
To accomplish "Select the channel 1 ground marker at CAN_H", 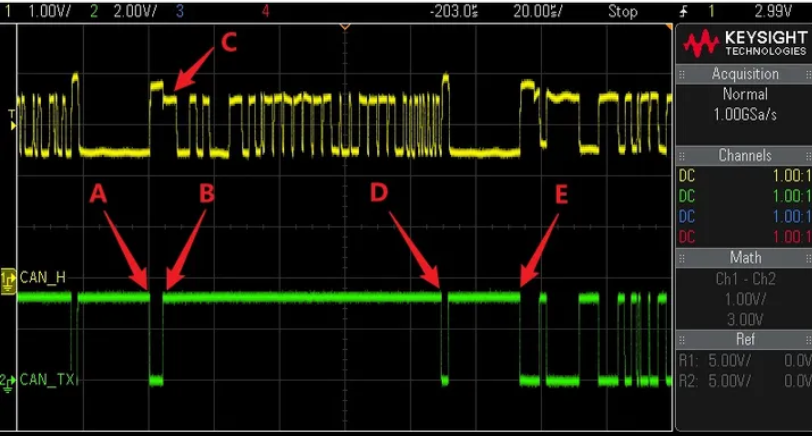I will (x=8, y=276).
